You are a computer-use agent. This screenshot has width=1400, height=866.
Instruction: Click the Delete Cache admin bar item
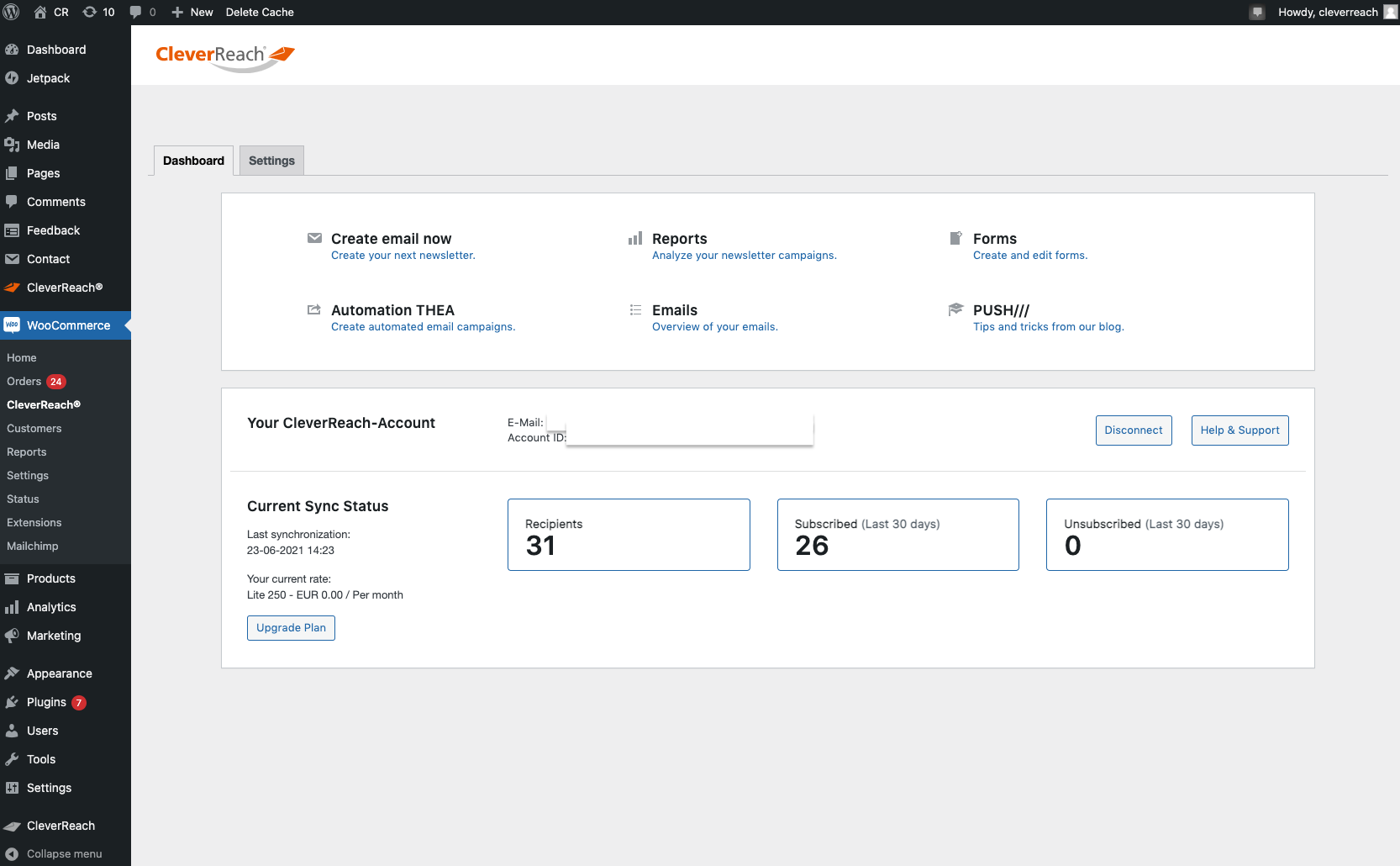(260, 12)
